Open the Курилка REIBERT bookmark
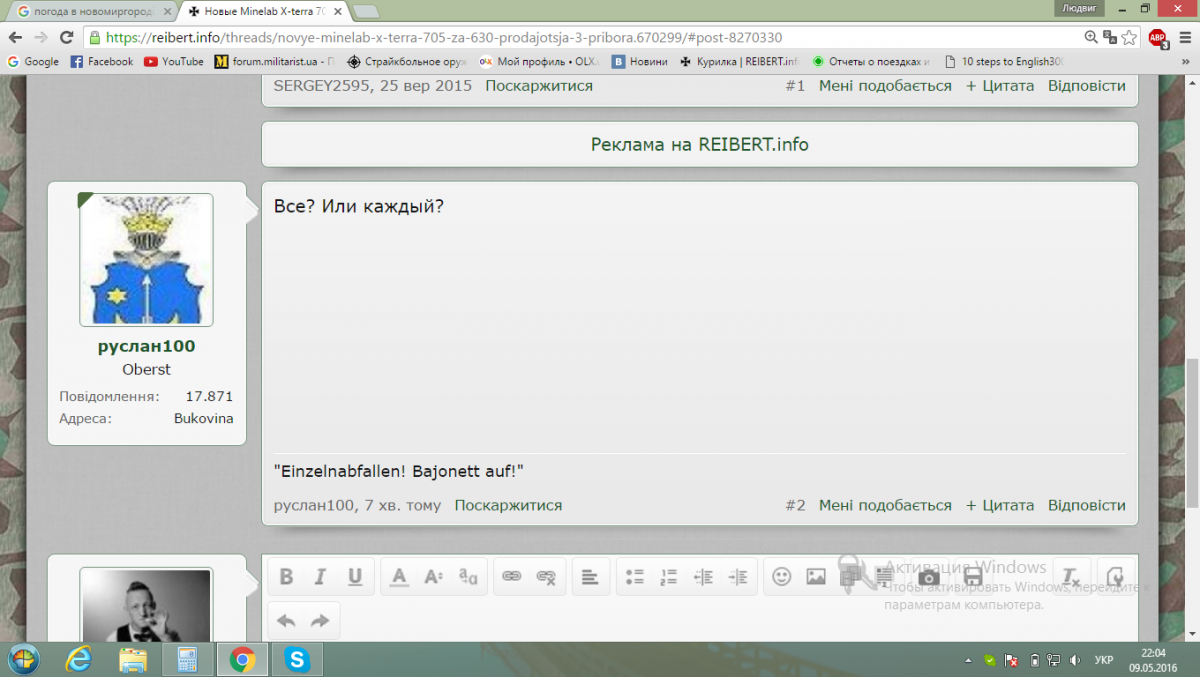The image size is (1200, 677). pos(739,61)
